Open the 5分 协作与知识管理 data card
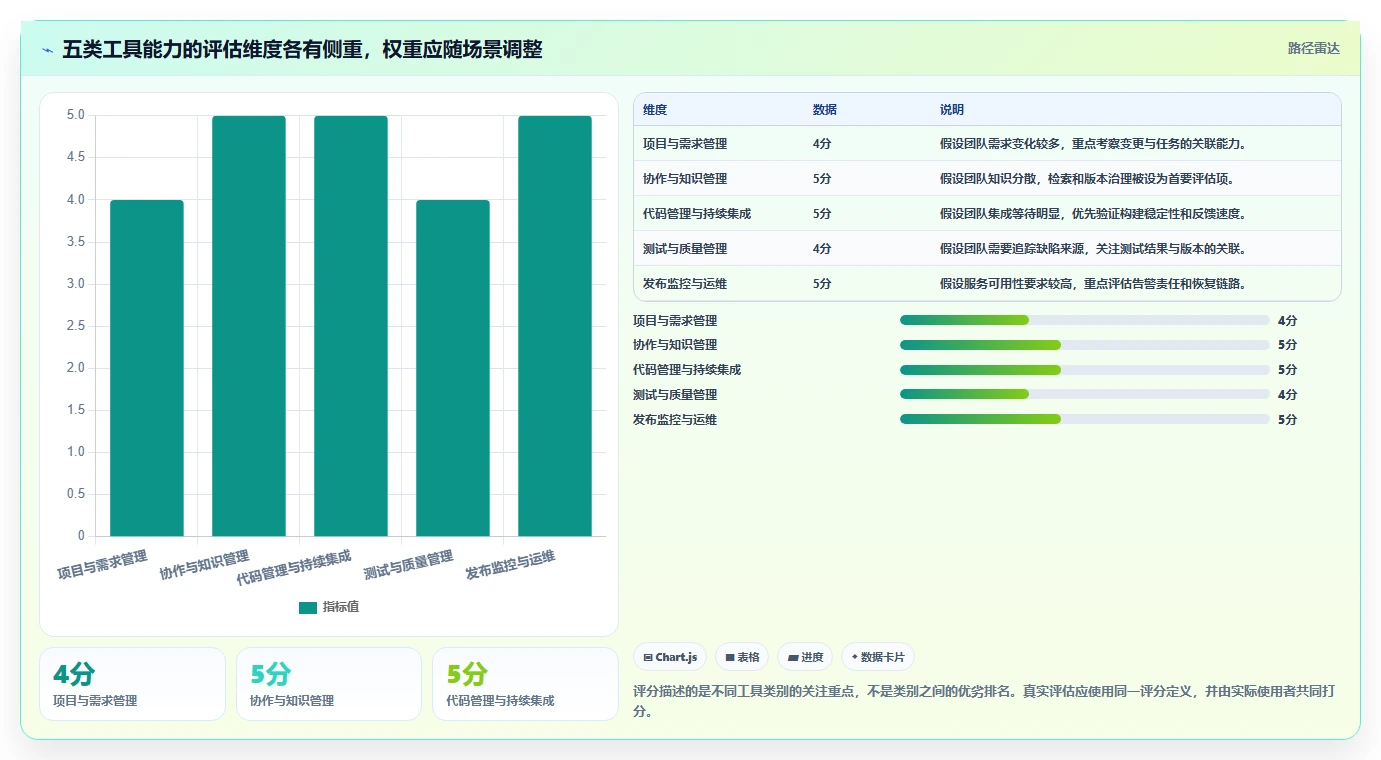Screen dimensions: 1381x760 point(329,684)
